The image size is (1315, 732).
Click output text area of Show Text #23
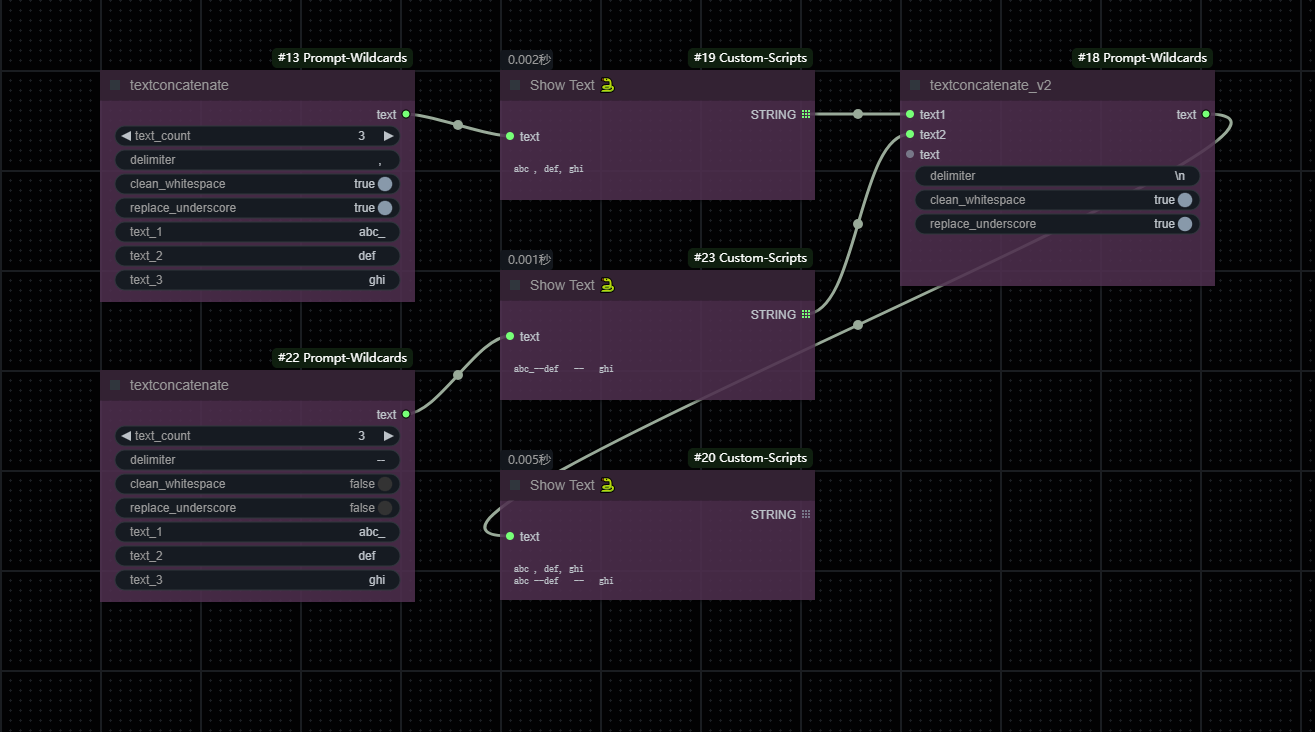pos(657,375)
